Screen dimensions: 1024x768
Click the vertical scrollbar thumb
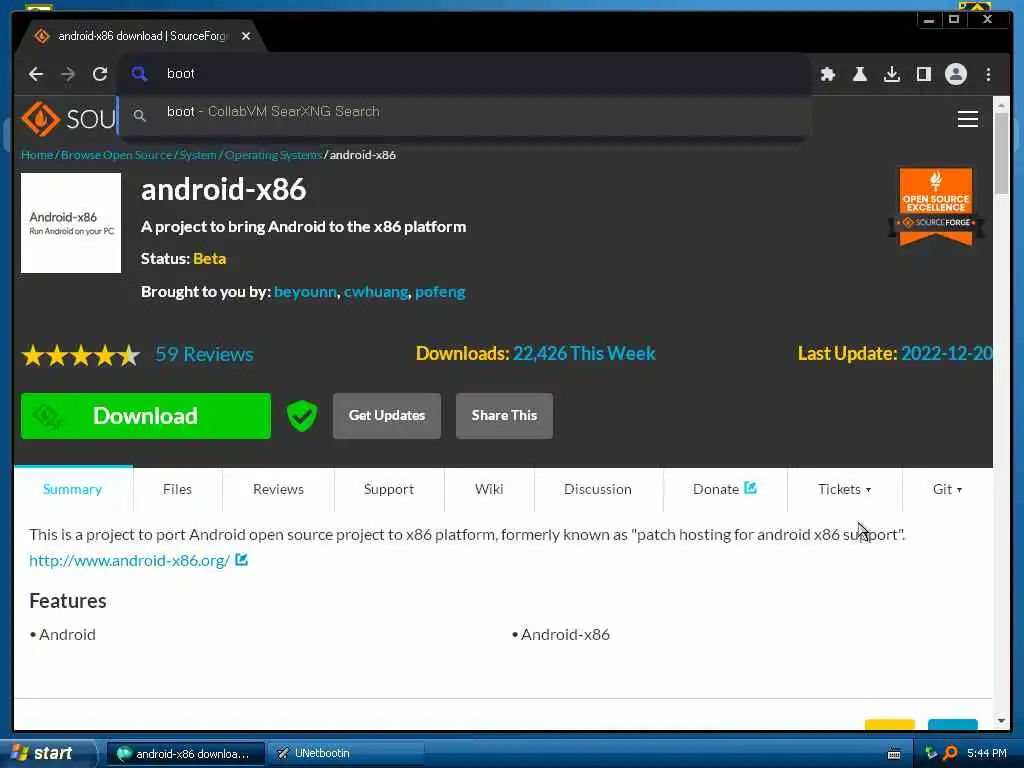pyautogui.click(x=1001, y=153)
